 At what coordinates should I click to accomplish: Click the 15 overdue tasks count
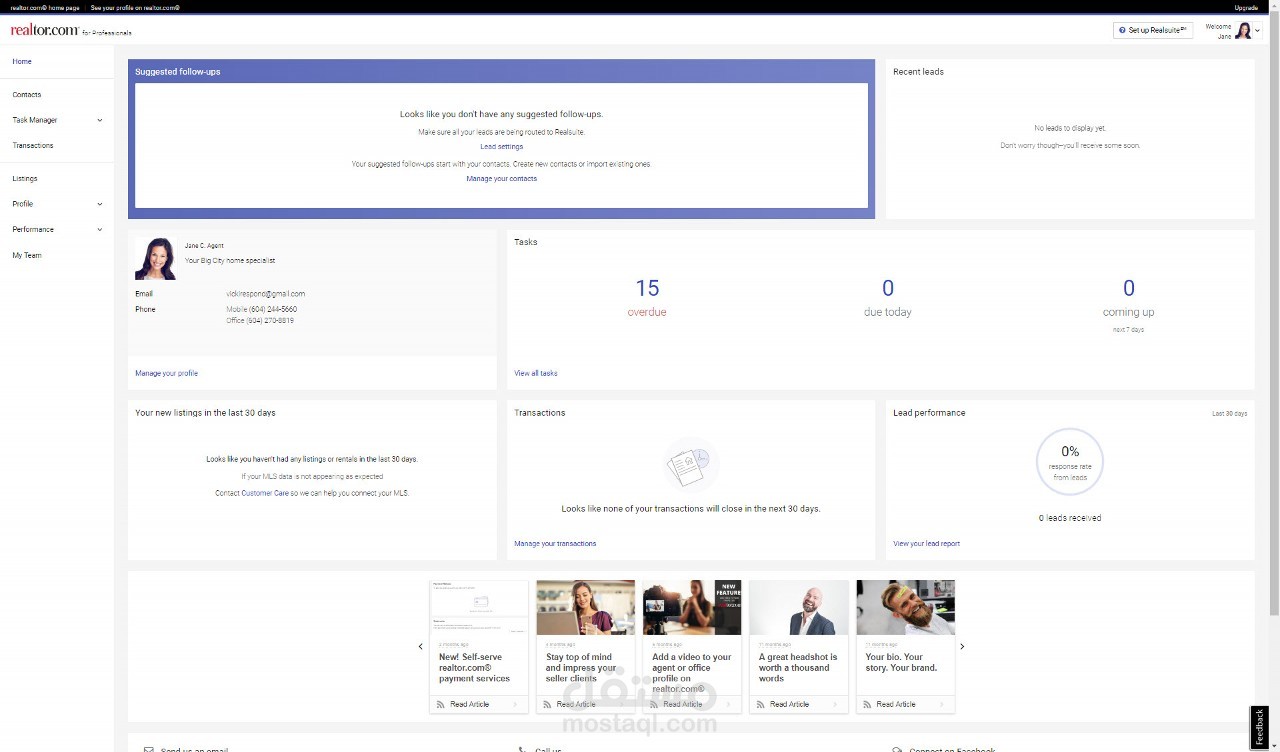[x=647, y=288]
